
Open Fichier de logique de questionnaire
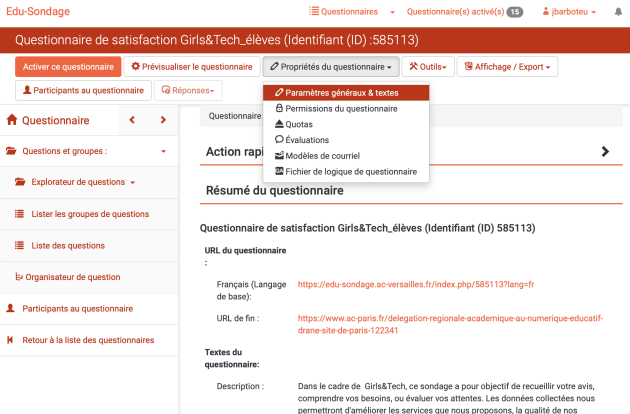346,172
